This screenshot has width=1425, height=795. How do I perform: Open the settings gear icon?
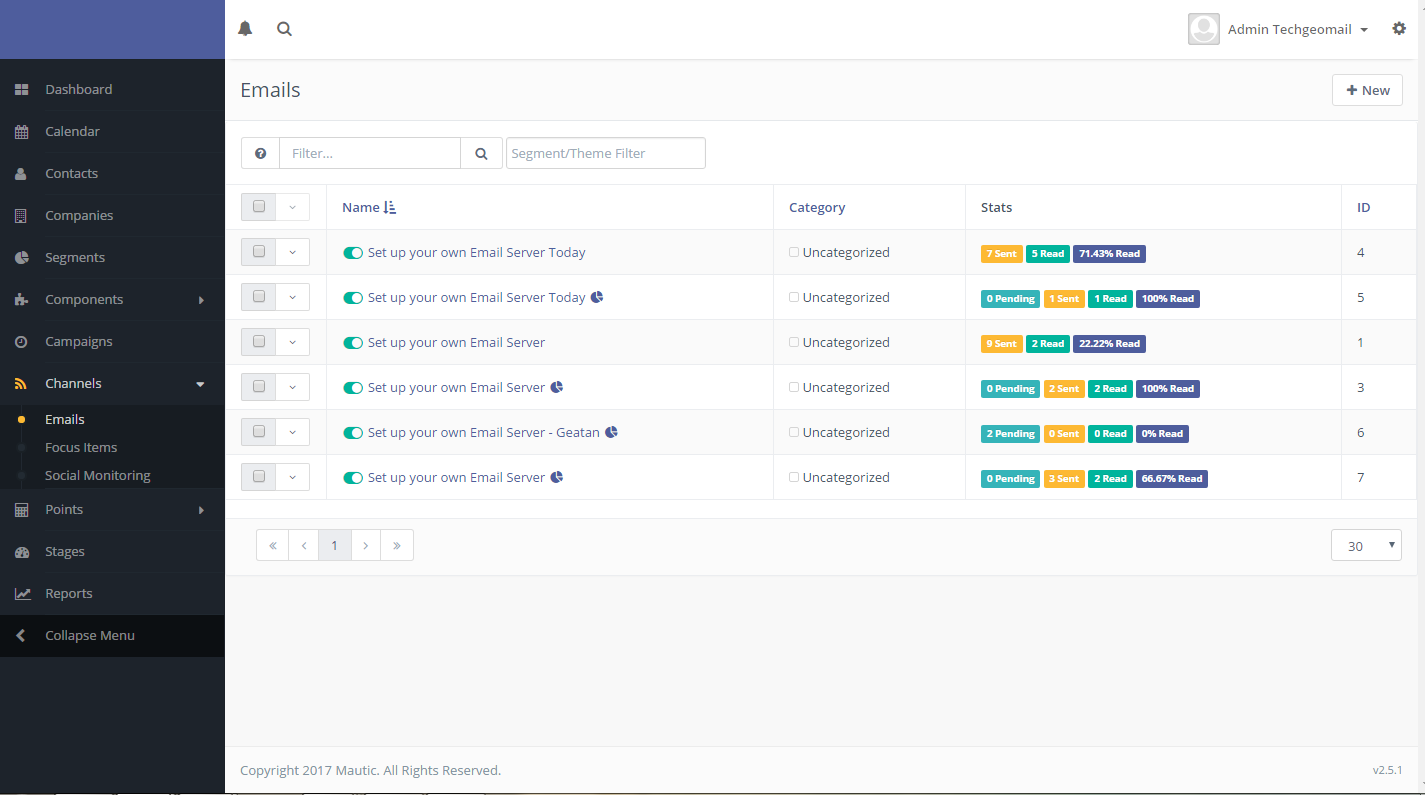[x=1399, y=29]
